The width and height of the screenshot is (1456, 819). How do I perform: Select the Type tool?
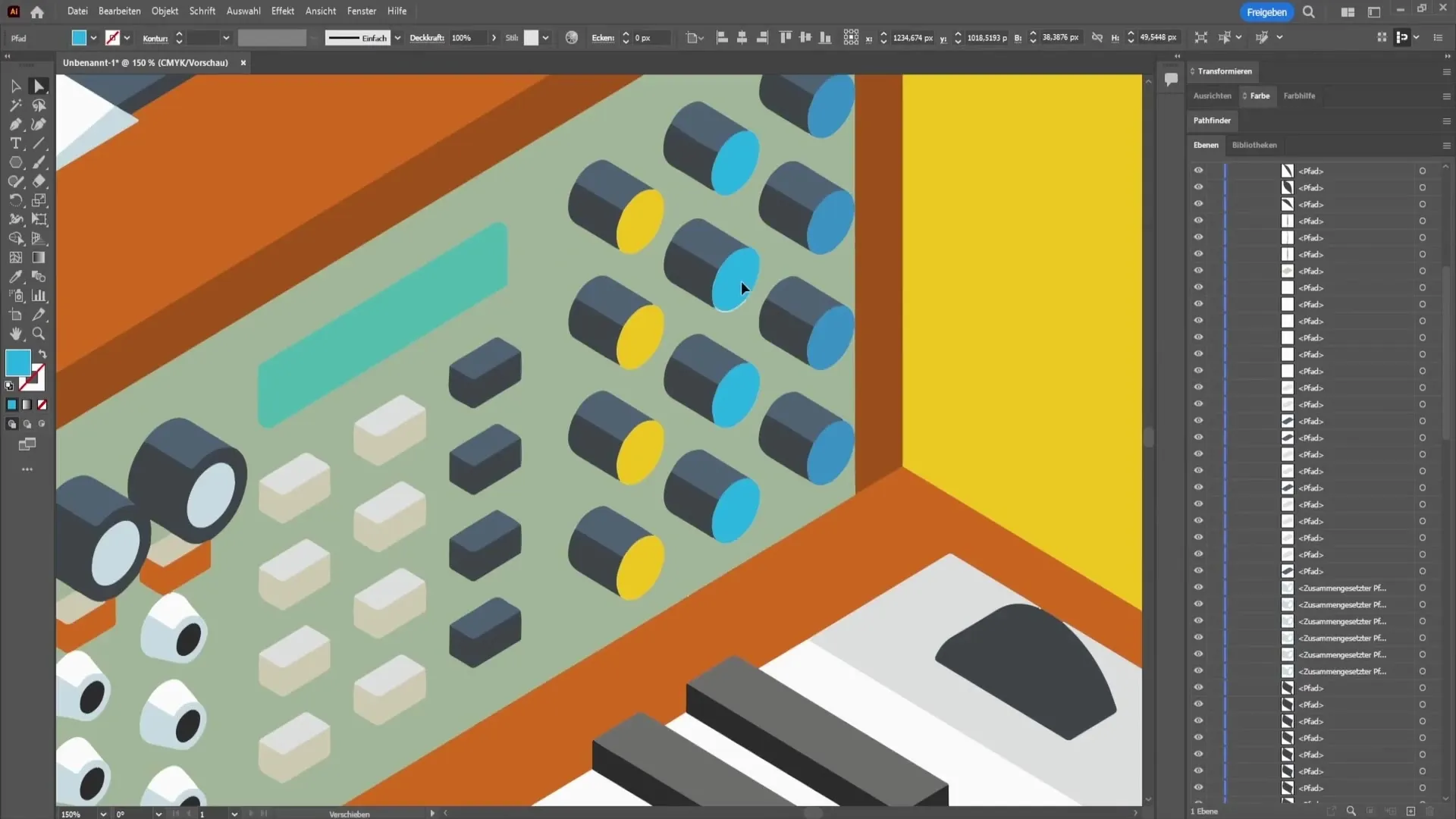[15, 143]
